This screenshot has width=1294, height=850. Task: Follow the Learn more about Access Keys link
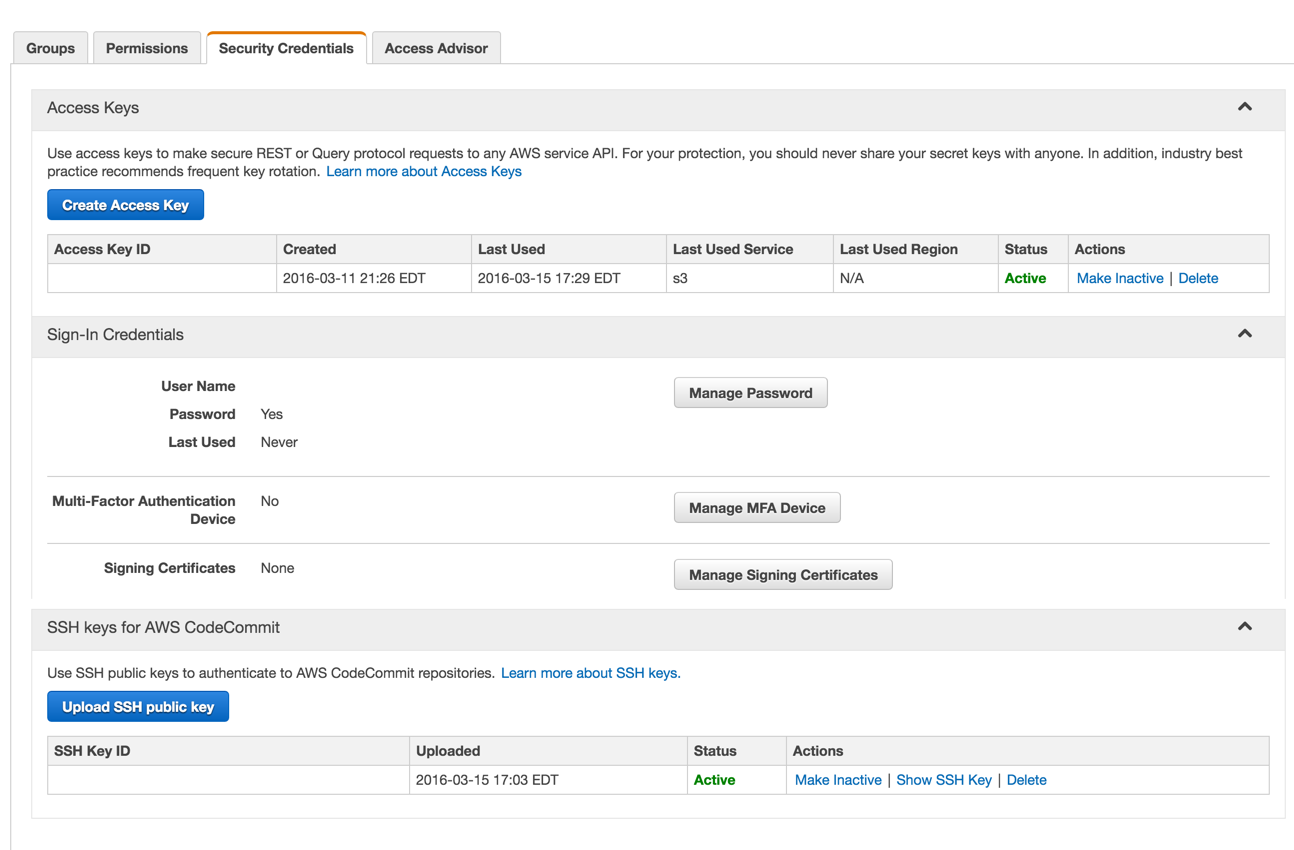424,171
